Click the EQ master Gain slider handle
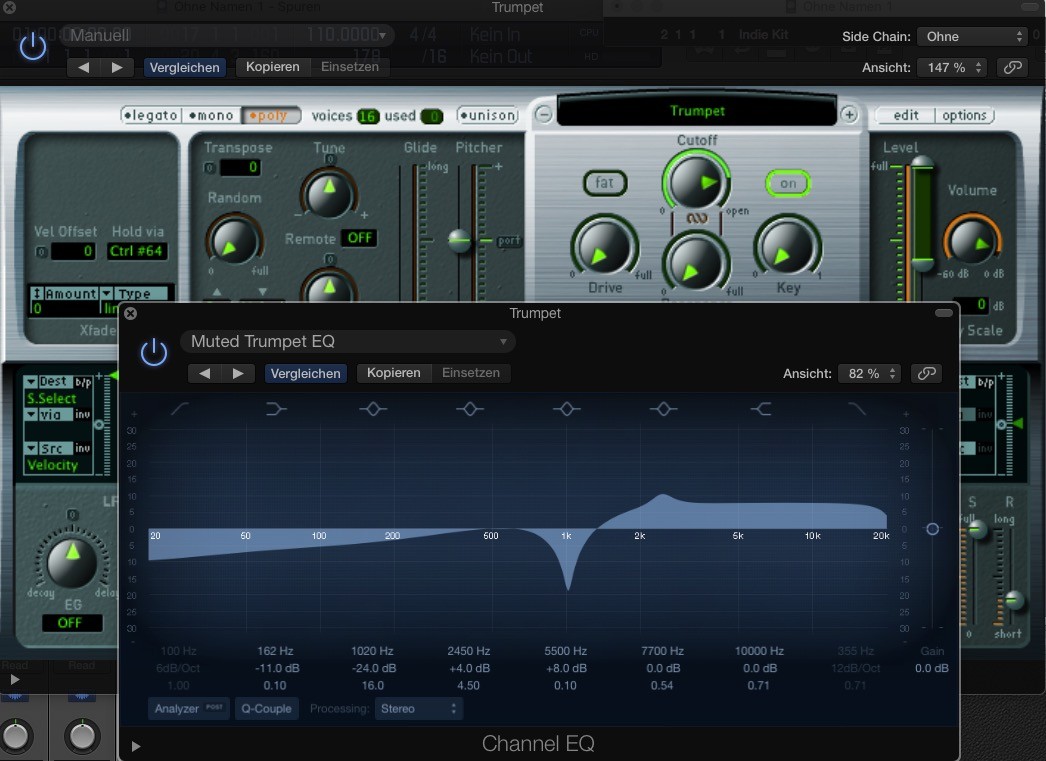This screenshot has width=1046, height=761. [933, 529]
